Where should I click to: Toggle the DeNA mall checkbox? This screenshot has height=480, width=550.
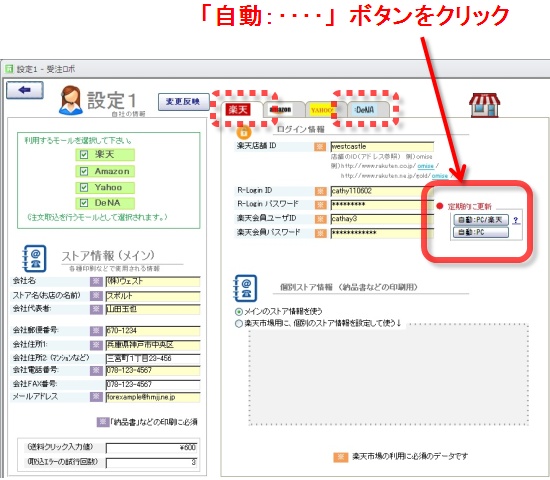(84, 203)
